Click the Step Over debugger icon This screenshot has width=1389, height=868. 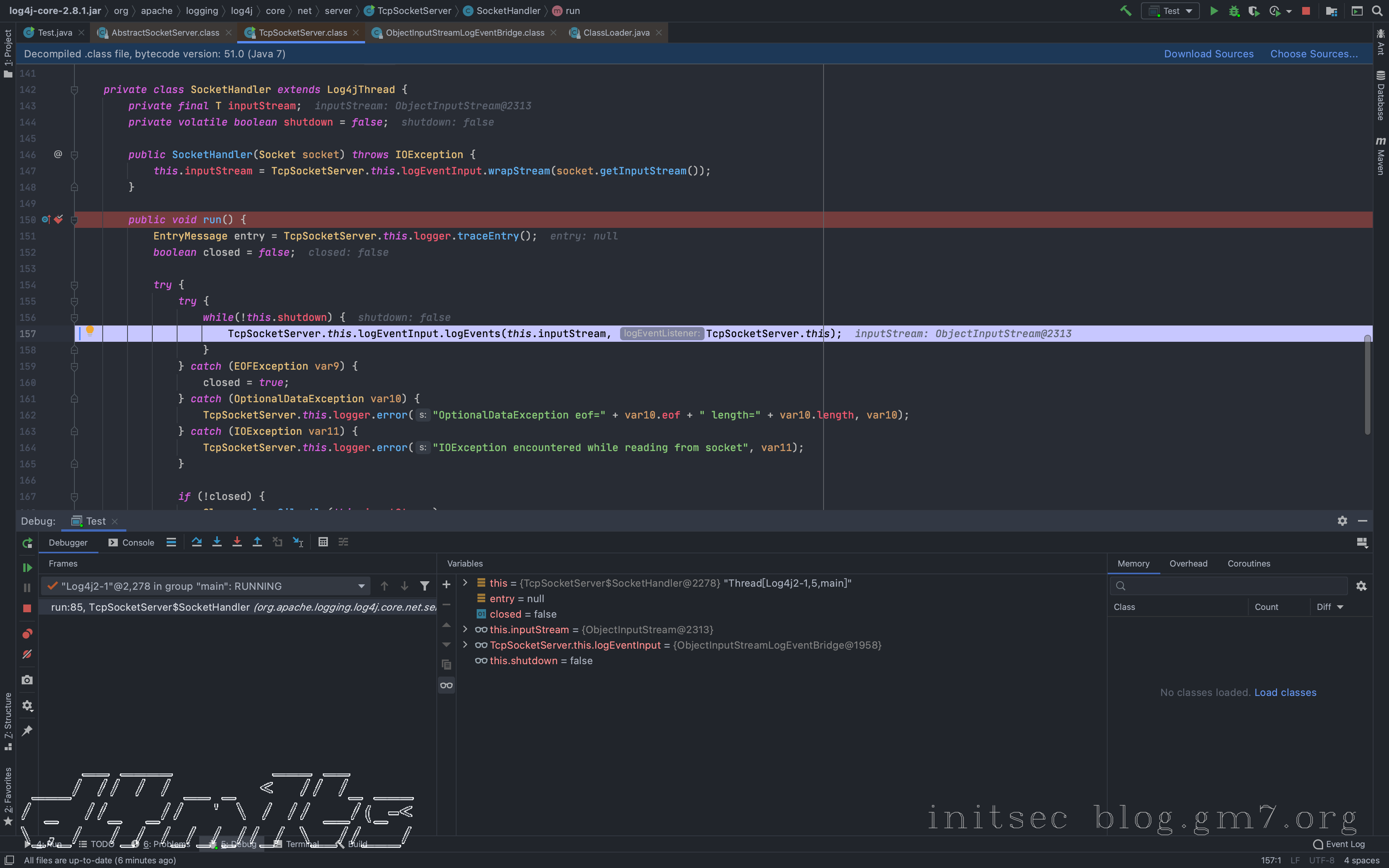click(x=197, y=542)
